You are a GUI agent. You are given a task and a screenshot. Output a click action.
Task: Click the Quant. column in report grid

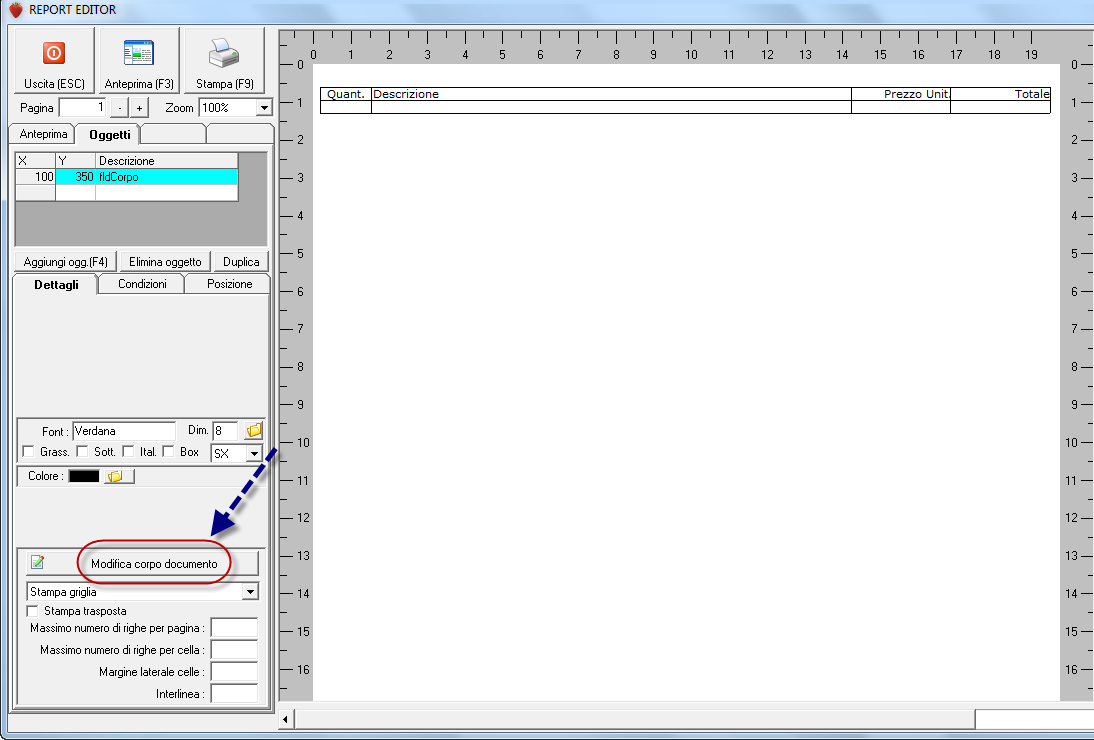coord(346,94)
